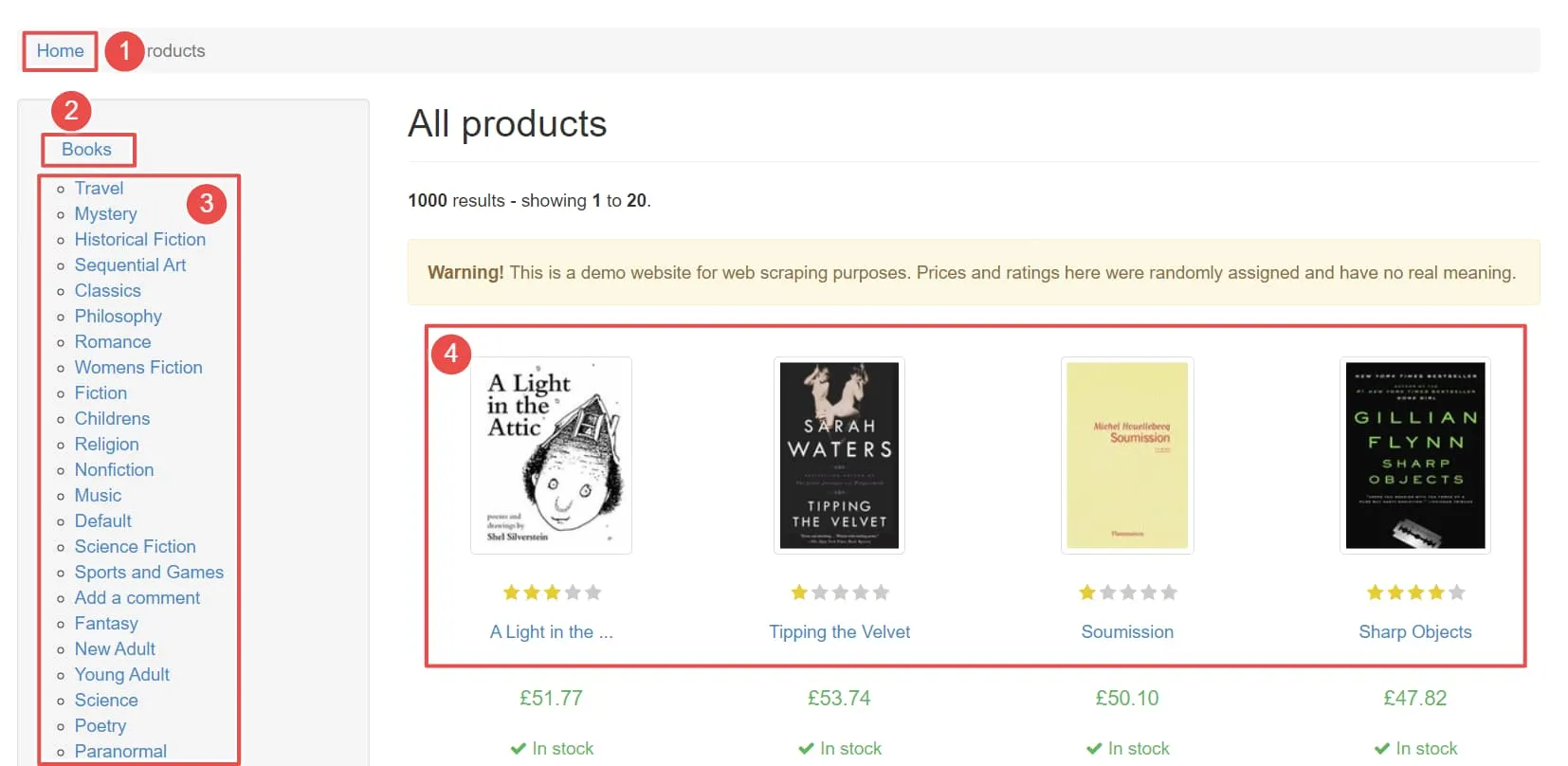The width and height of the screenshot is (1568, 766).
Task: Open the Womens Fiction category
Action: tap(138, 368)
